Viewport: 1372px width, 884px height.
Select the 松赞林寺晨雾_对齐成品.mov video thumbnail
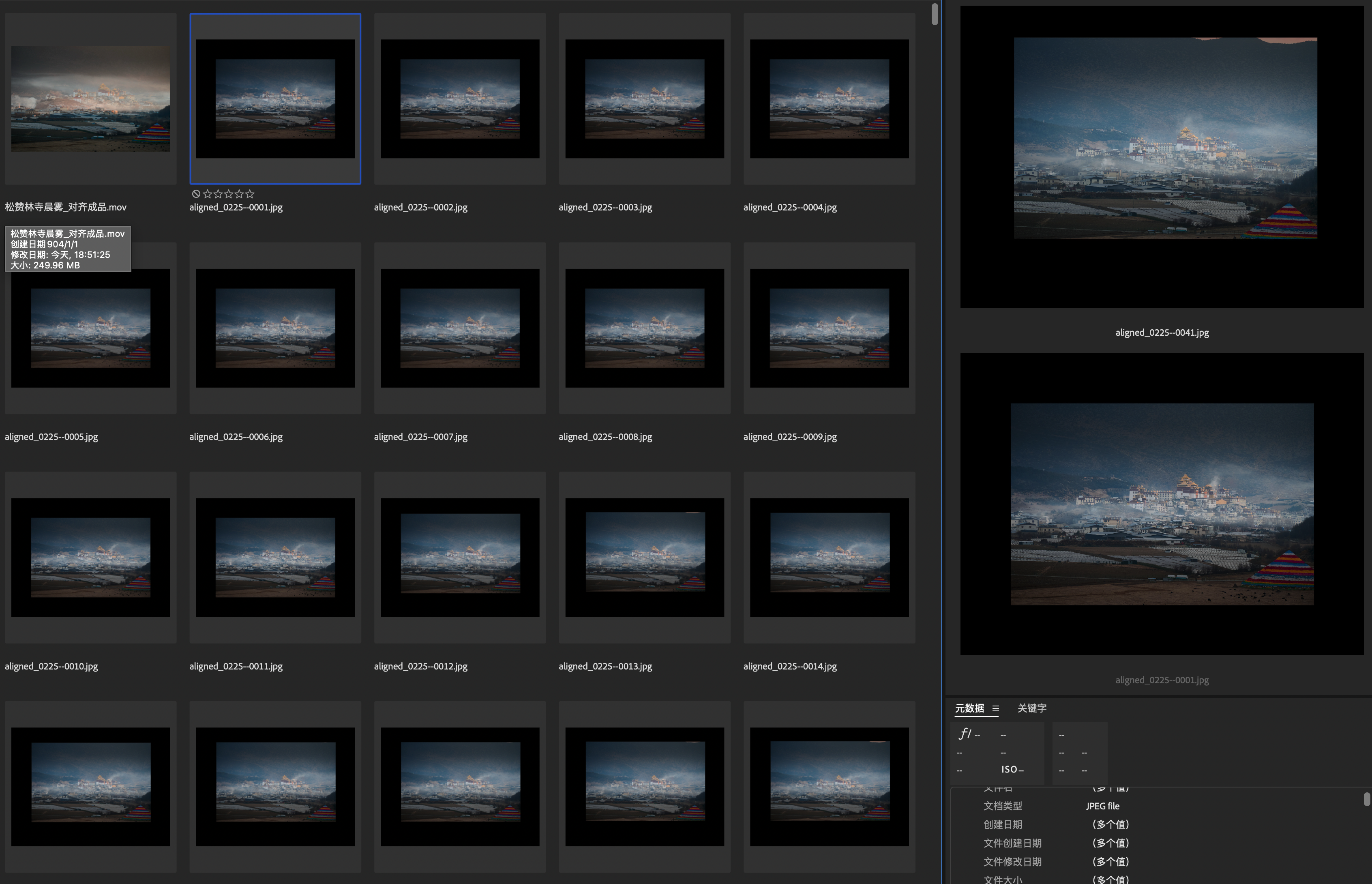tap(91, 99)
